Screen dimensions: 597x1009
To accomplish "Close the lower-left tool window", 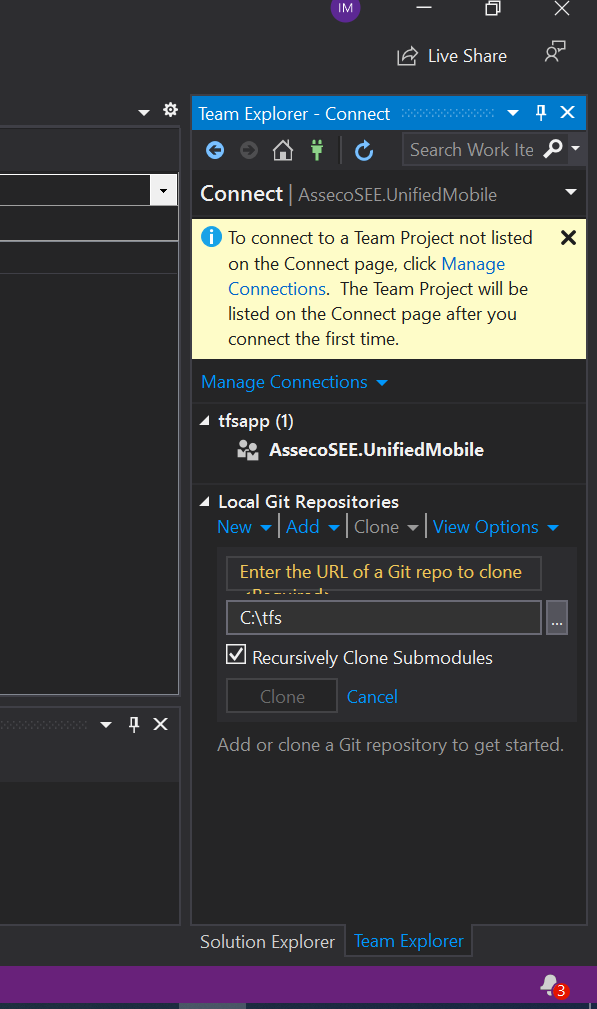I will [160, 725].
